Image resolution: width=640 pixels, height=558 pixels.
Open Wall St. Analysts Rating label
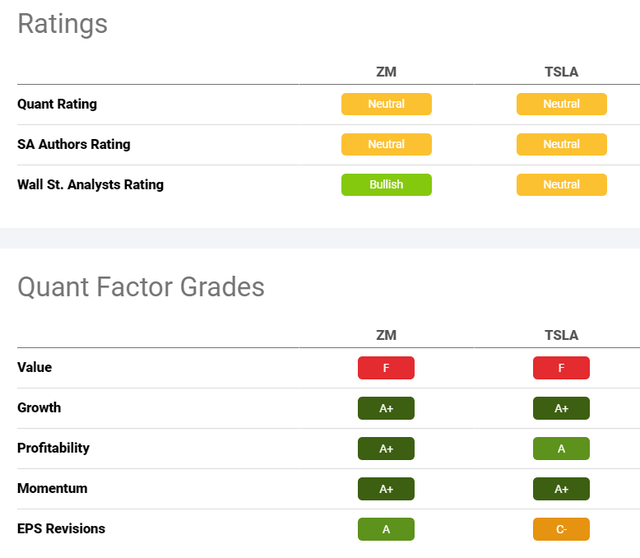click(x=90, y=184)
